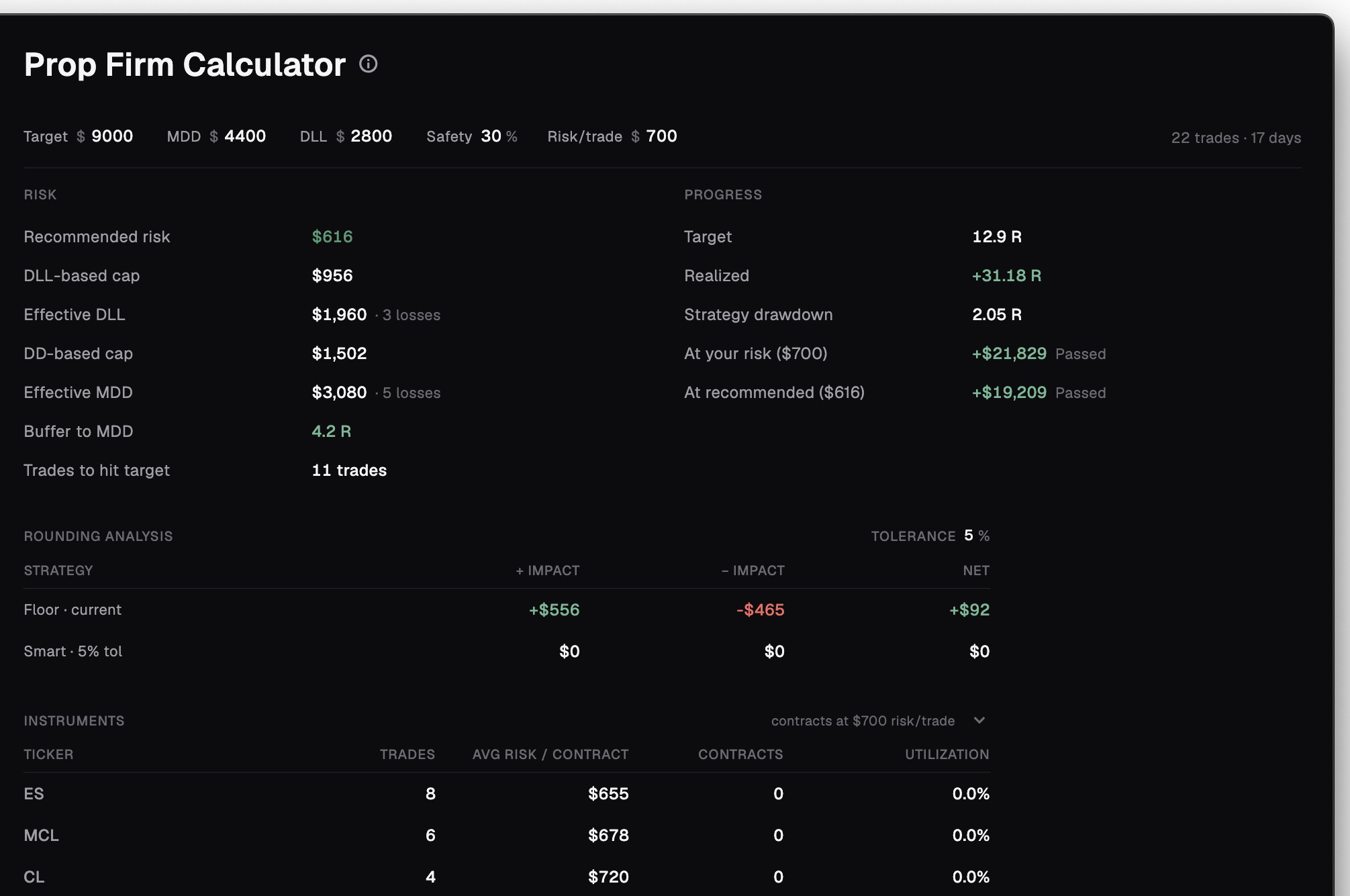Click the ES avg risk value $655

coord(608,794)
